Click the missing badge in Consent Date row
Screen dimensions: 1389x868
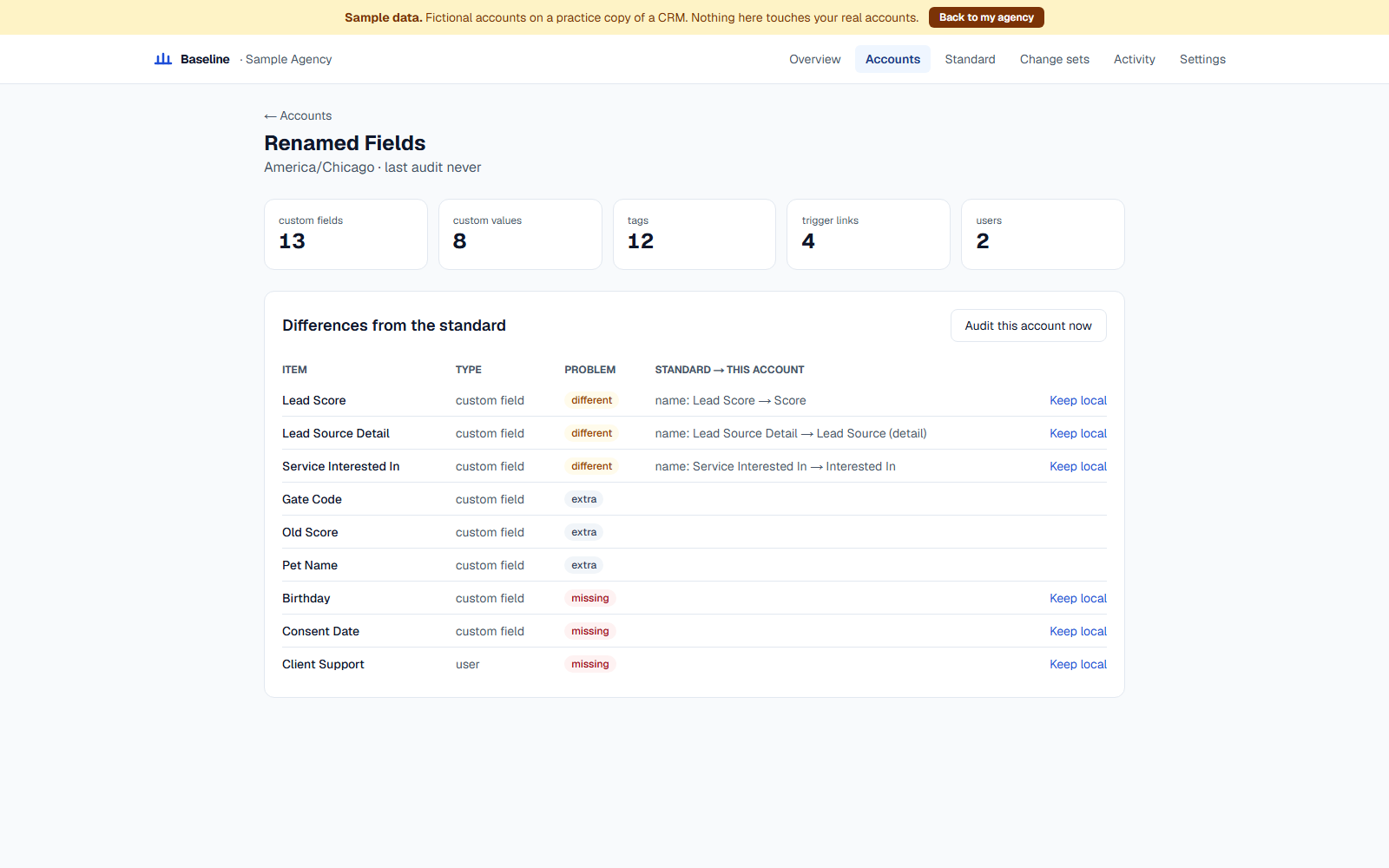589,631
